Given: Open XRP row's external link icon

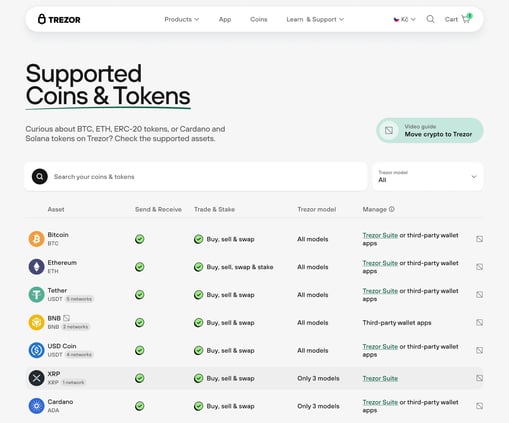Looking at the screenshot, I should (479, 378).
